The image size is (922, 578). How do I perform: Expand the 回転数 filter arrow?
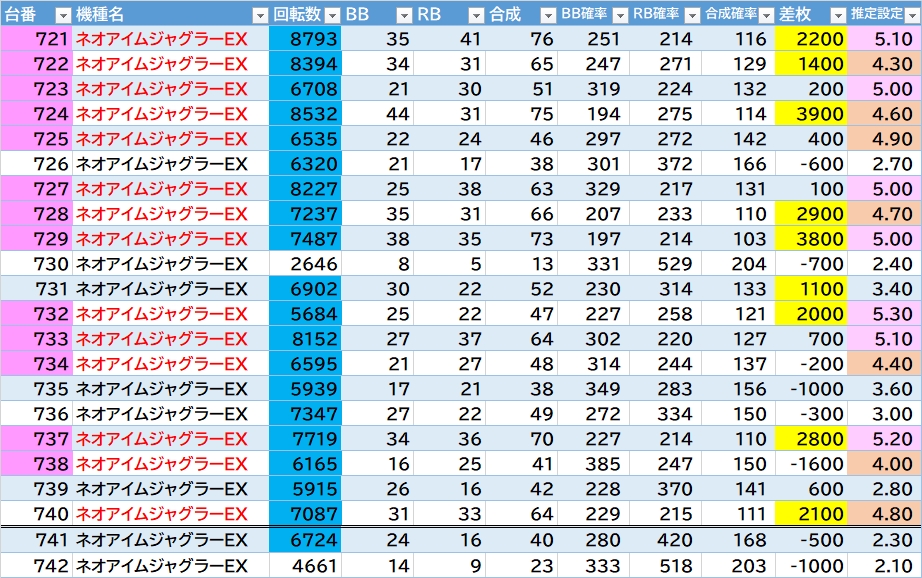tap(331, 15)
